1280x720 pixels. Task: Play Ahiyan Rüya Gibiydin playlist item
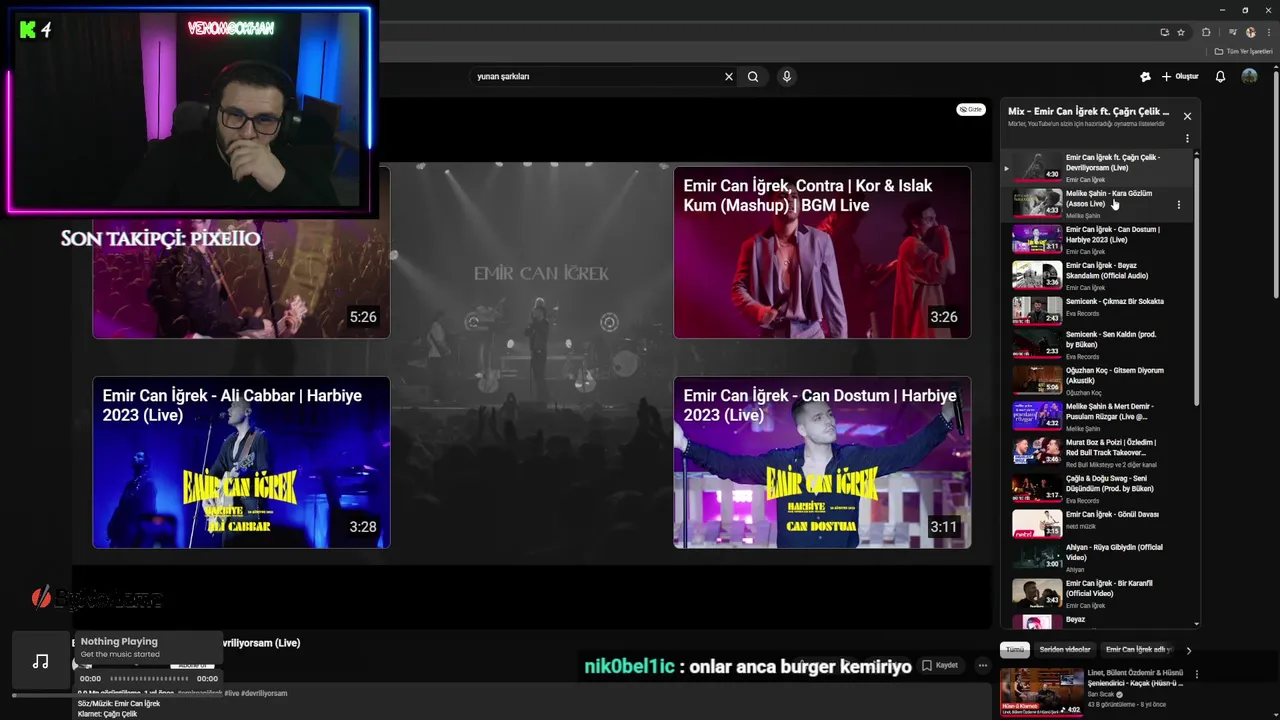click(x=1097, y=557)
